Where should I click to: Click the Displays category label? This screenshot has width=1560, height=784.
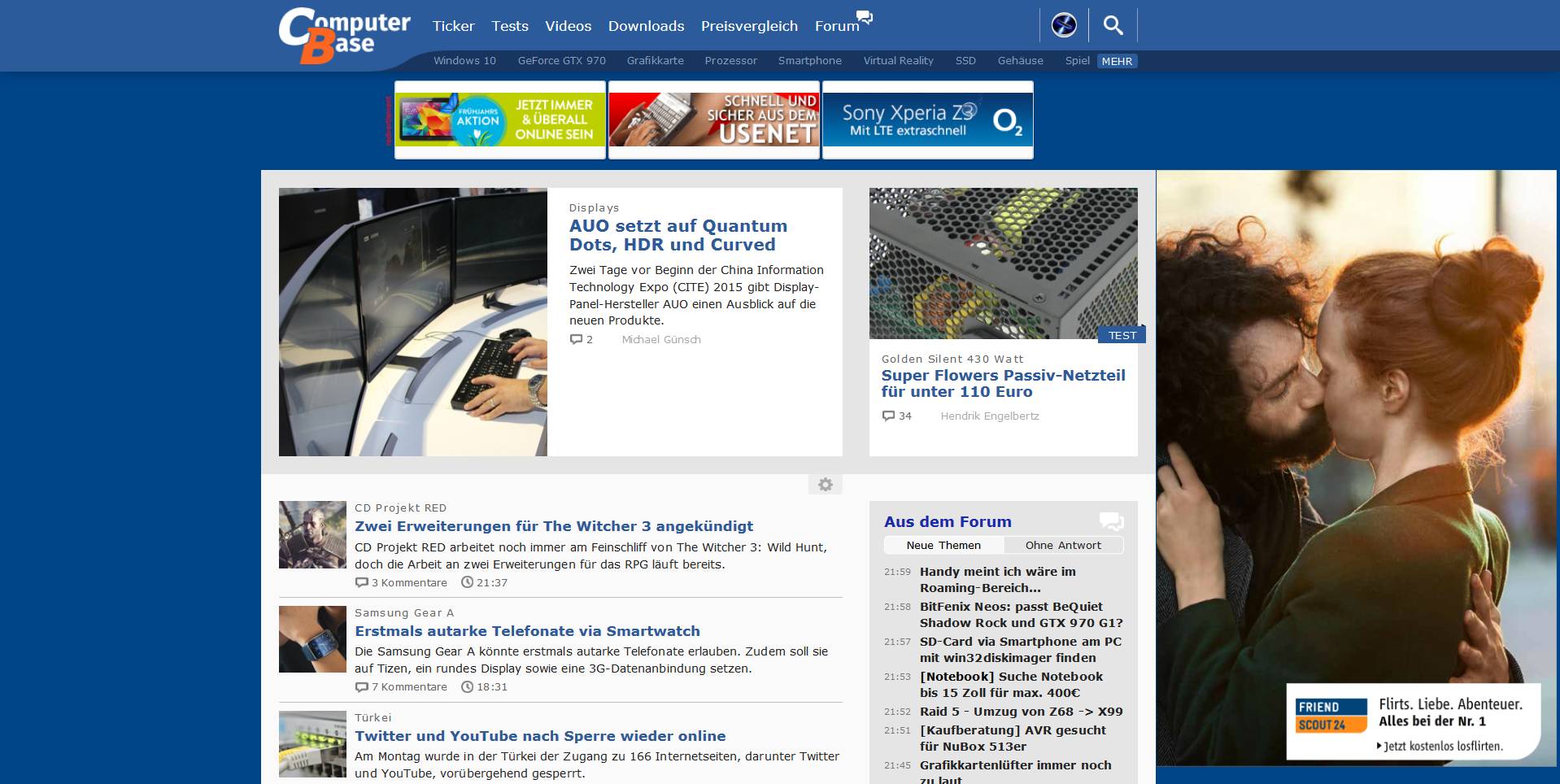pyautogui.click(x=594, y=208)
